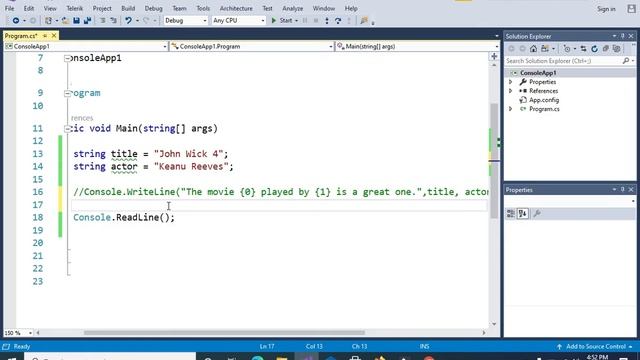The height and width of the screenshot is (360, 640).
Task: Close the Program.cs tab
Action: tap(54, 36)
